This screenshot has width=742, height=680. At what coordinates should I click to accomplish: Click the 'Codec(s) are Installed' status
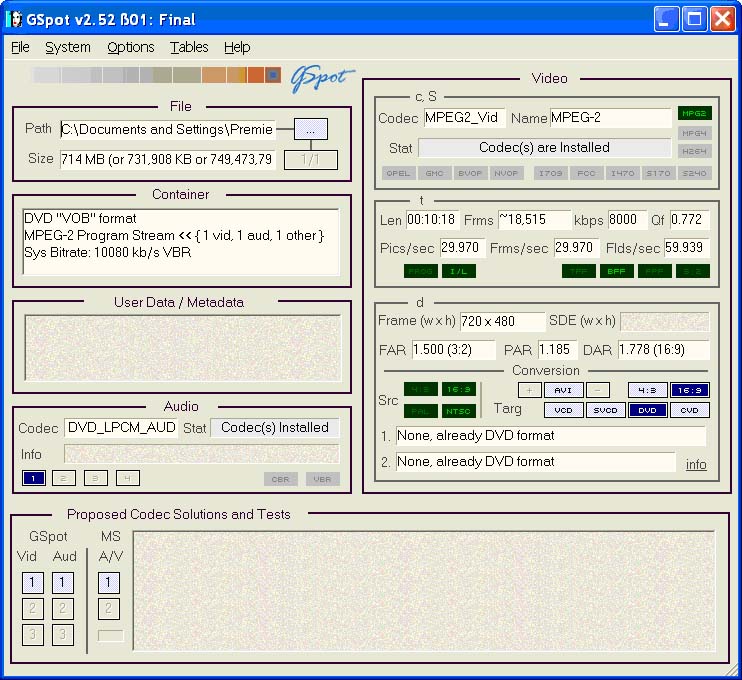[x=545, y=148]
